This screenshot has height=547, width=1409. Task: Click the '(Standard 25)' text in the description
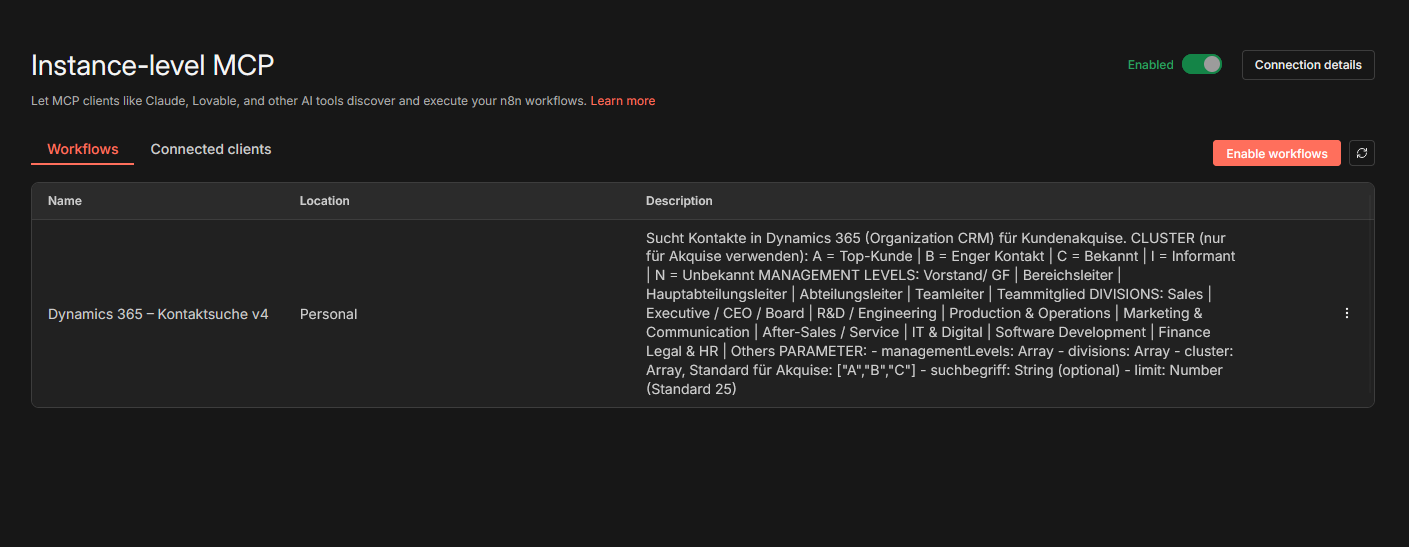coord(691,389)
